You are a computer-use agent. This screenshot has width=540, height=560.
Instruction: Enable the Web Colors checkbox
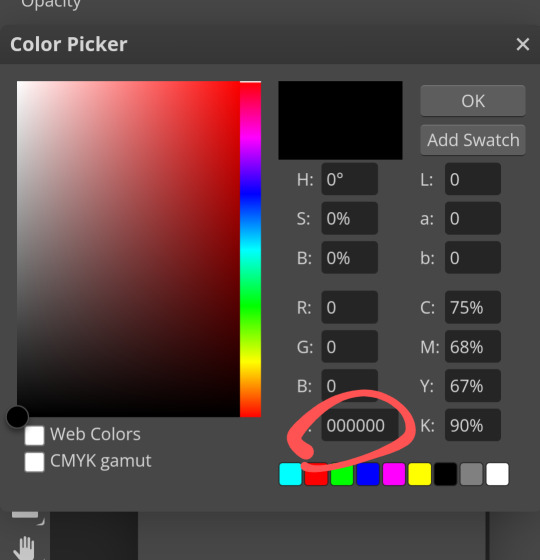pyautogui.click(x=35, y=435)
